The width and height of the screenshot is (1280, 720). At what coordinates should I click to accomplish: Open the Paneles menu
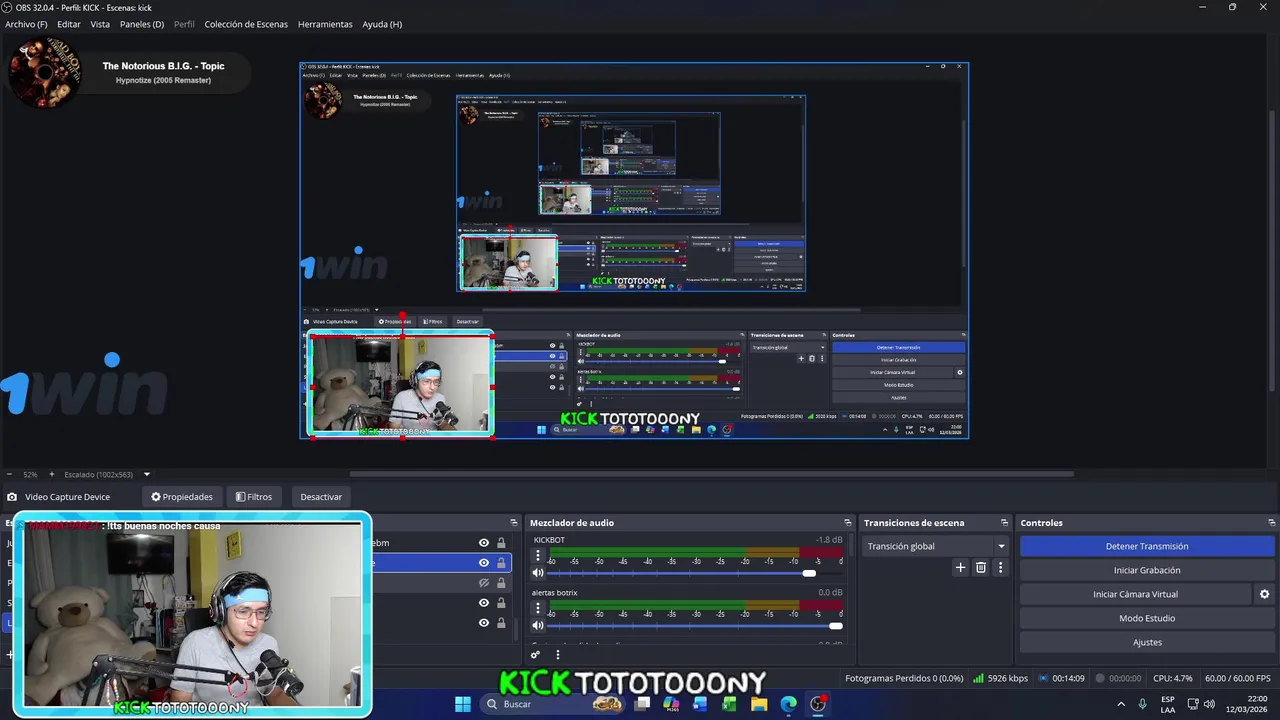142,24
